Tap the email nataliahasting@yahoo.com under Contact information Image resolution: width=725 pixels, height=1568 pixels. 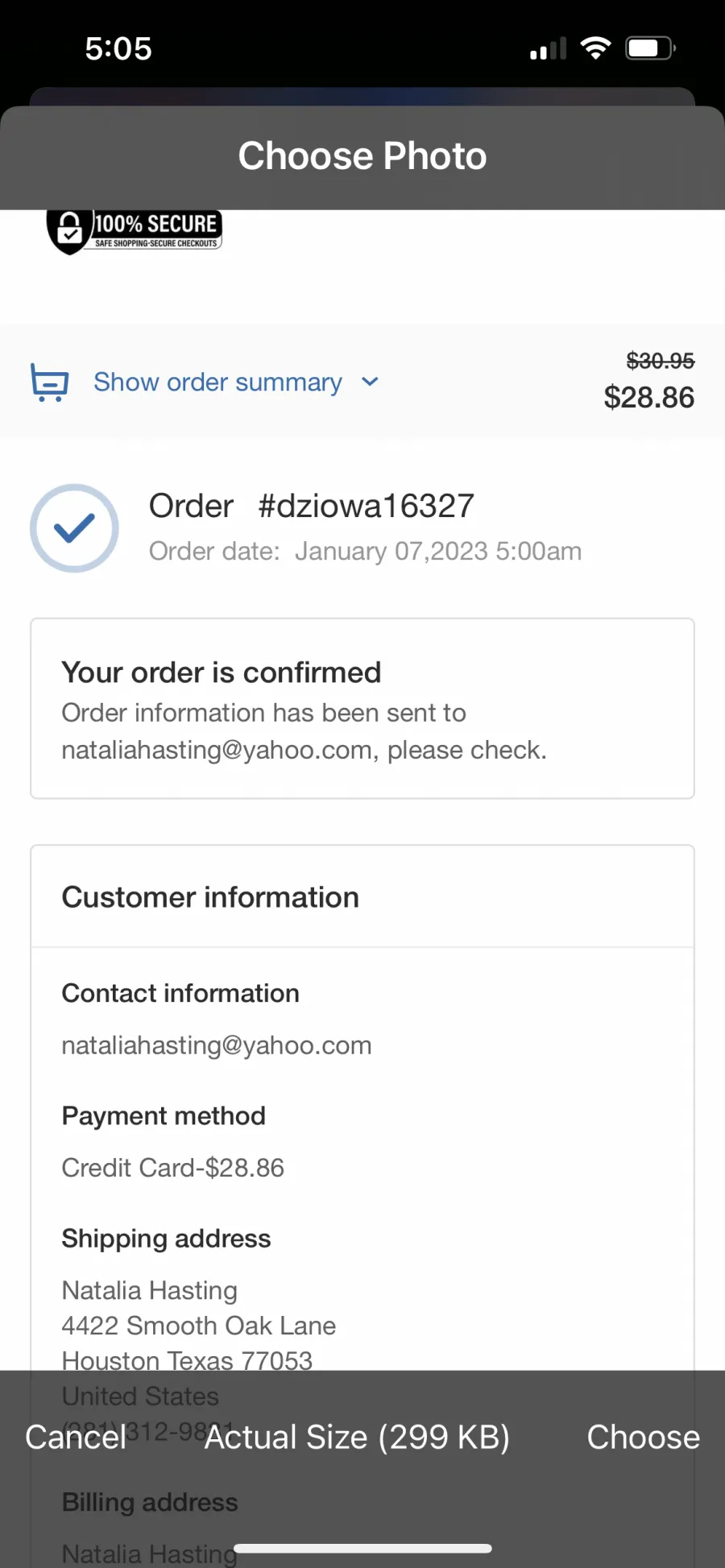click(x=217, y=1045)
